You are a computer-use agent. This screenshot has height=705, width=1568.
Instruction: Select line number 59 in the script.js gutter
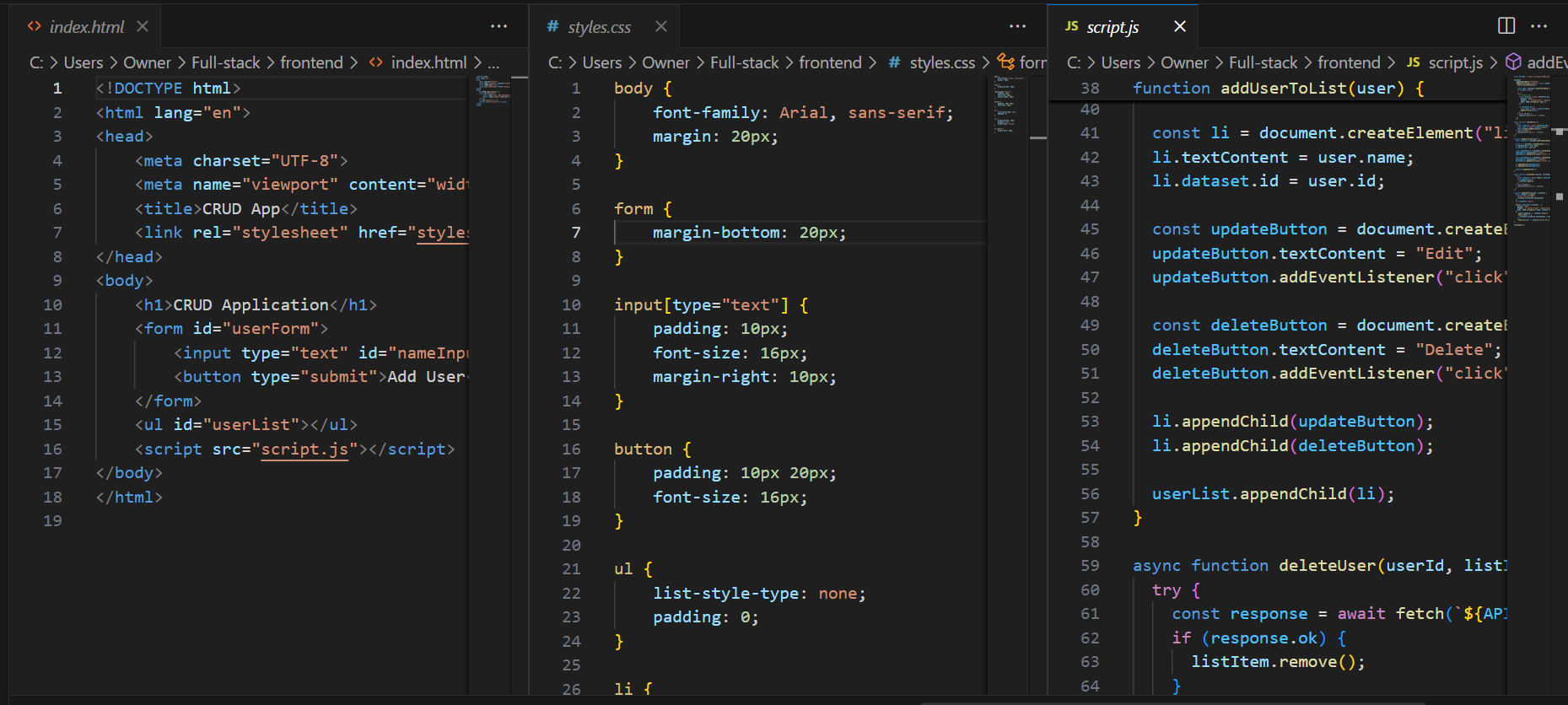point(1090,566)
